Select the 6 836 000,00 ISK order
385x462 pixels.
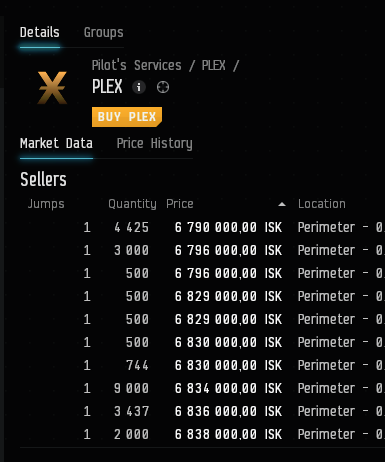(x=202, y=411)
